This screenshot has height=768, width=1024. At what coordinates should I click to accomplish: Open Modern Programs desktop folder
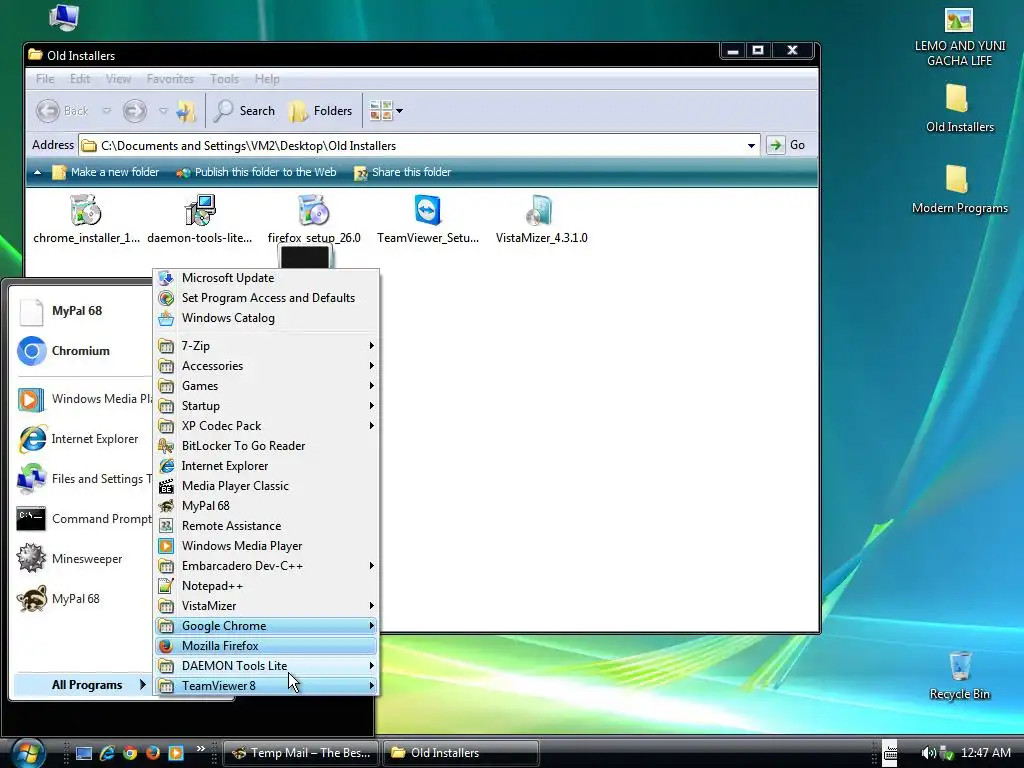(959, 189)
